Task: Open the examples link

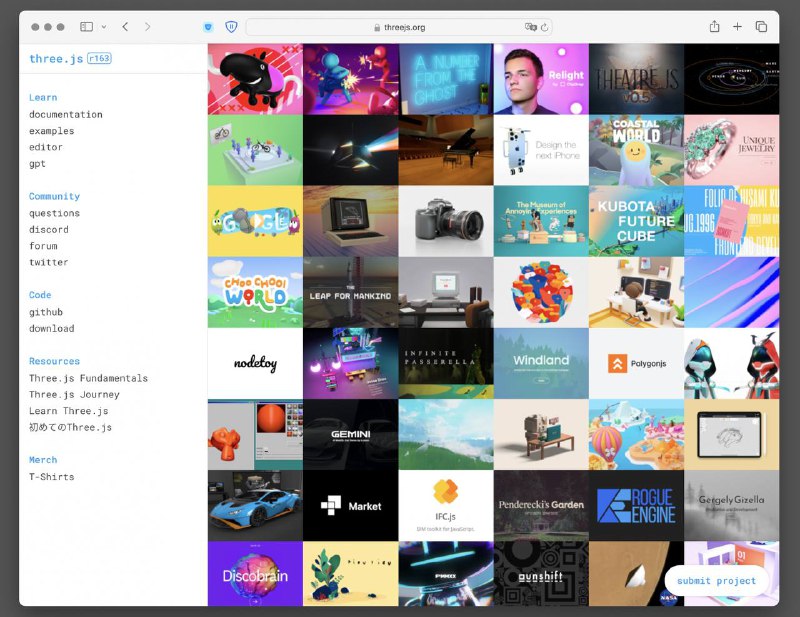Action: point(52,131)
